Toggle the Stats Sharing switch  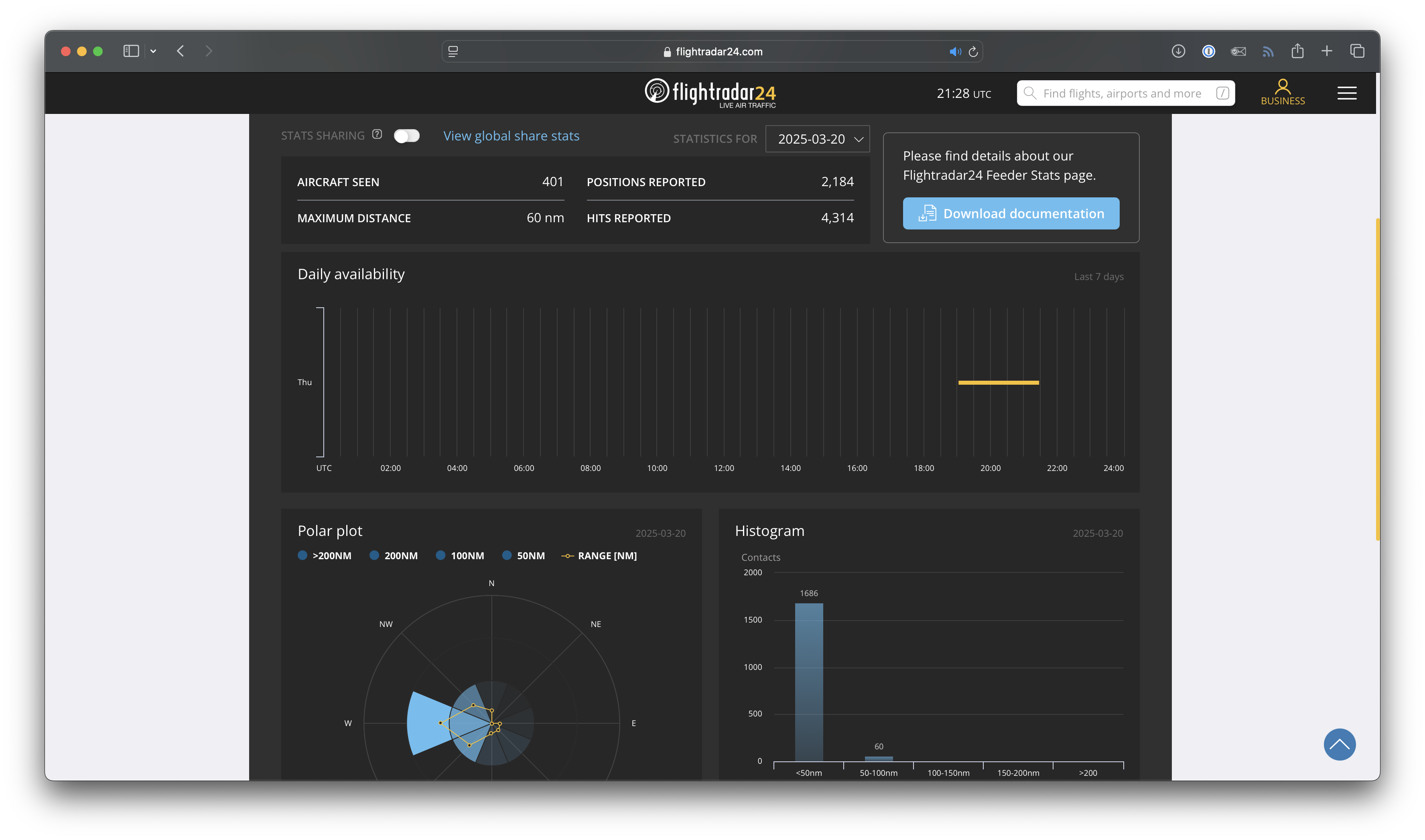tap(406, 136)
